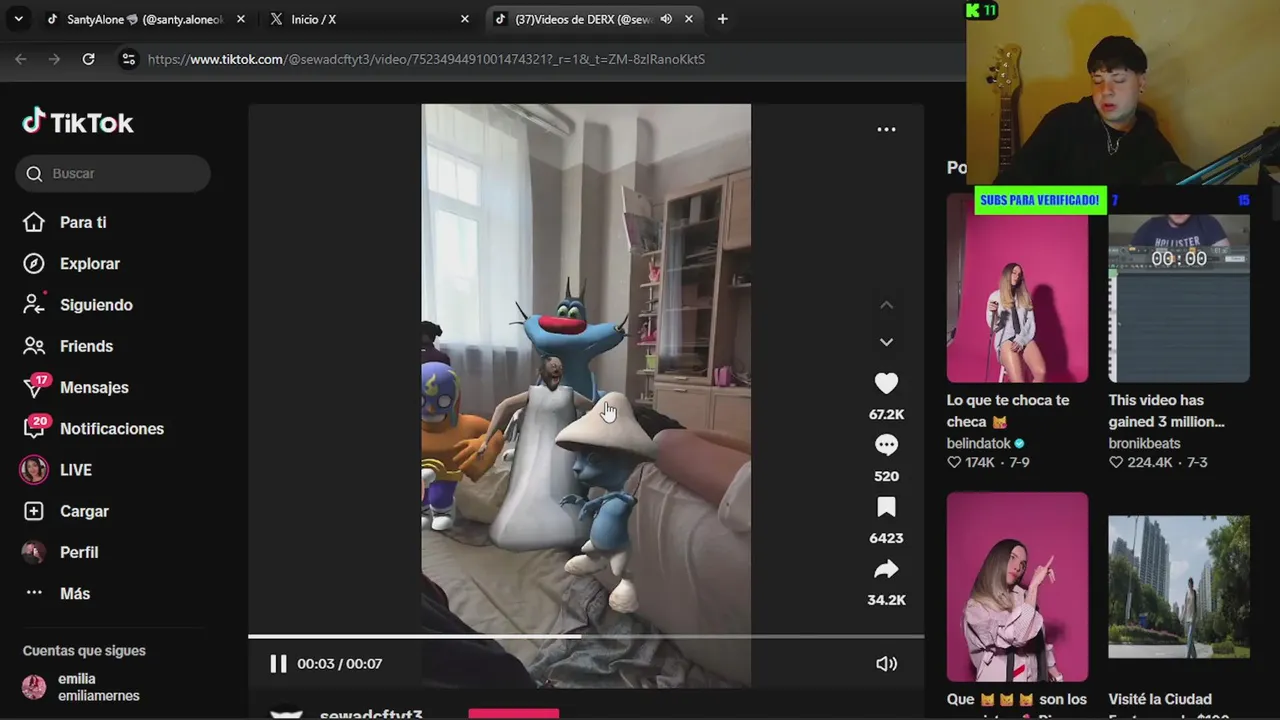
Task: Click the Buscar search field
Action: pos(113,173)
